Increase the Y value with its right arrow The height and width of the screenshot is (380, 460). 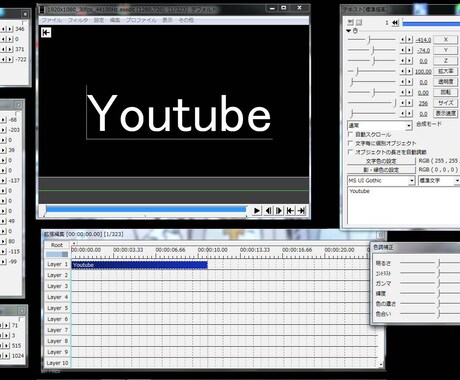pyautogui.click(x=410, y=50)
